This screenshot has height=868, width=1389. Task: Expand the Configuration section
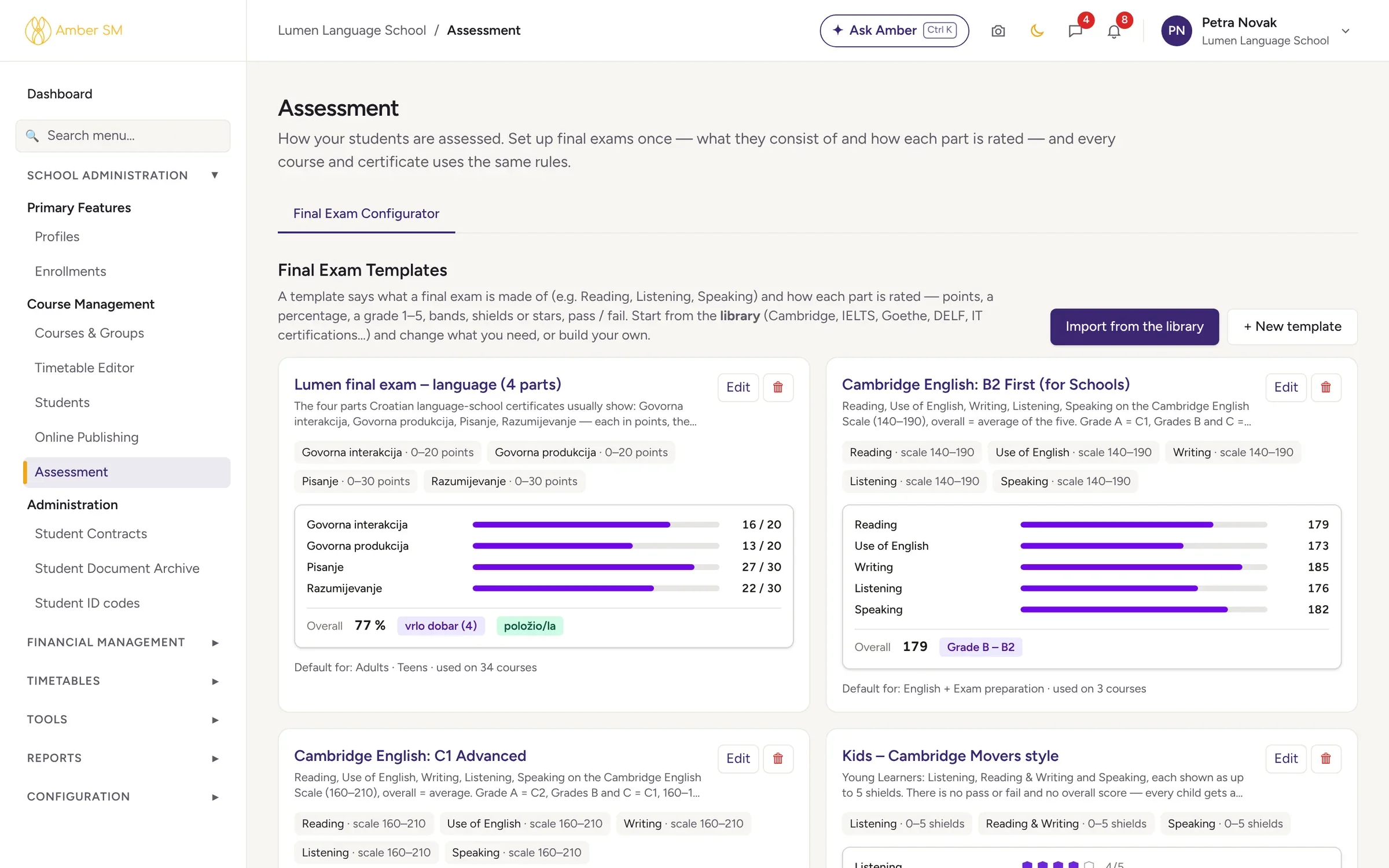(x=123, y=796)
